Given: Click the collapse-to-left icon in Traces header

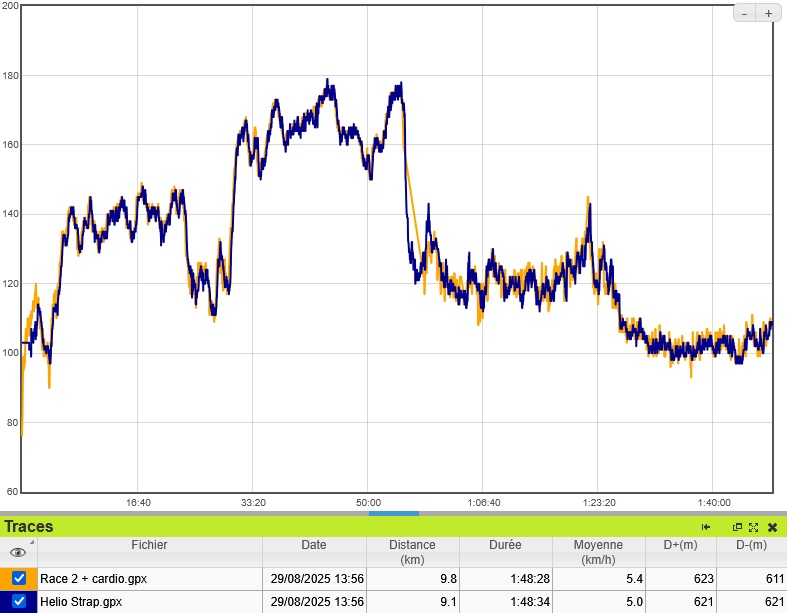Looking at the screenshot, I should click(706, 527).
